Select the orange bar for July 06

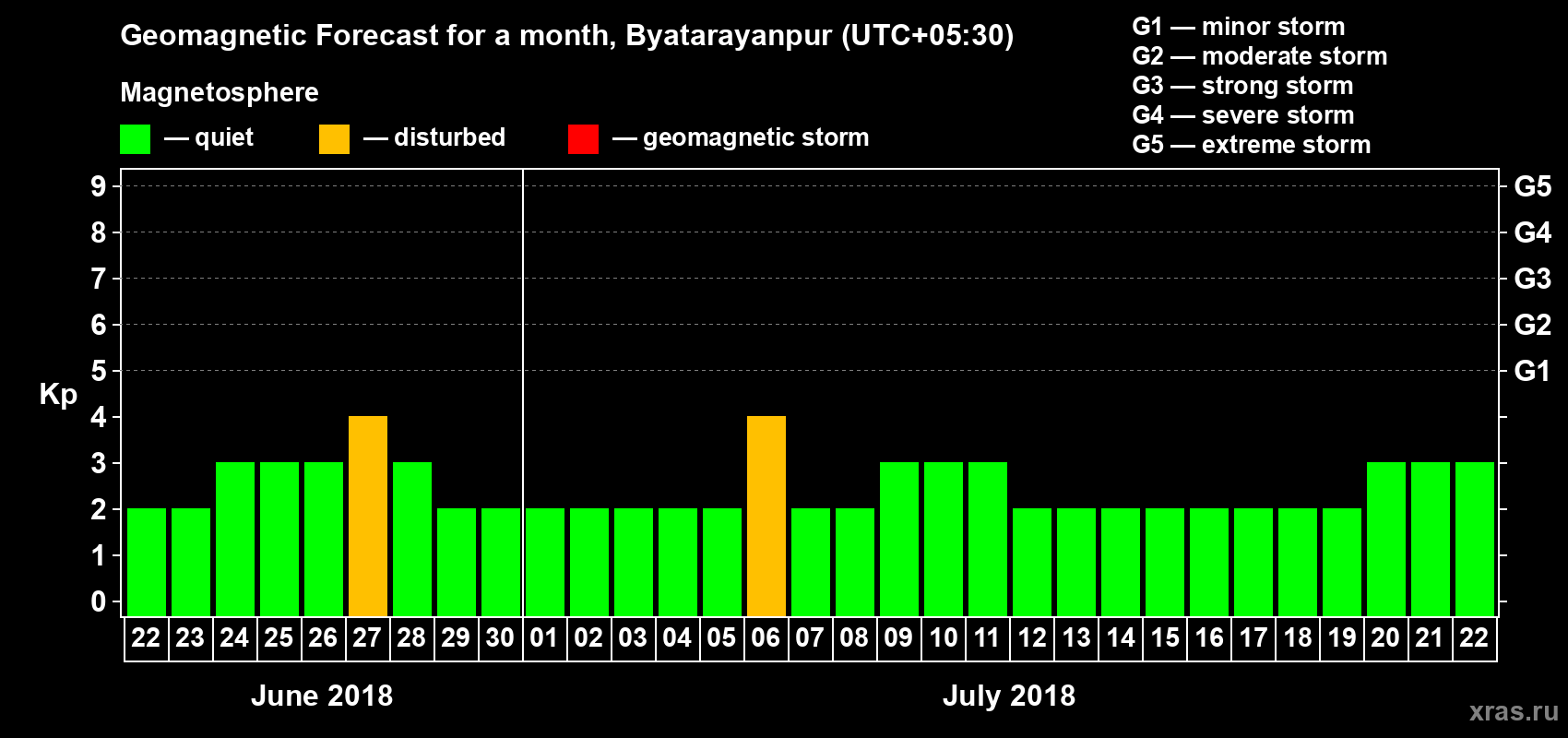(x=766, y=516)
